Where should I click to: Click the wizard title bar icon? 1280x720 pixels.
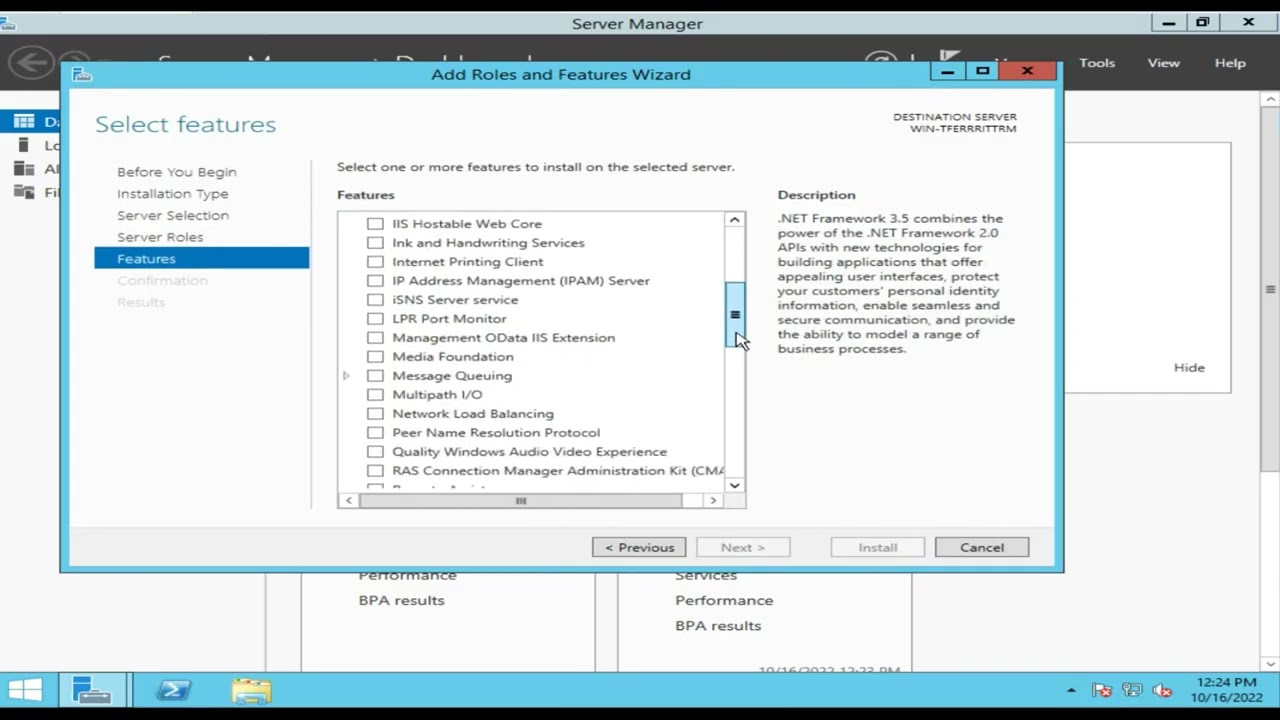(82, 74)
